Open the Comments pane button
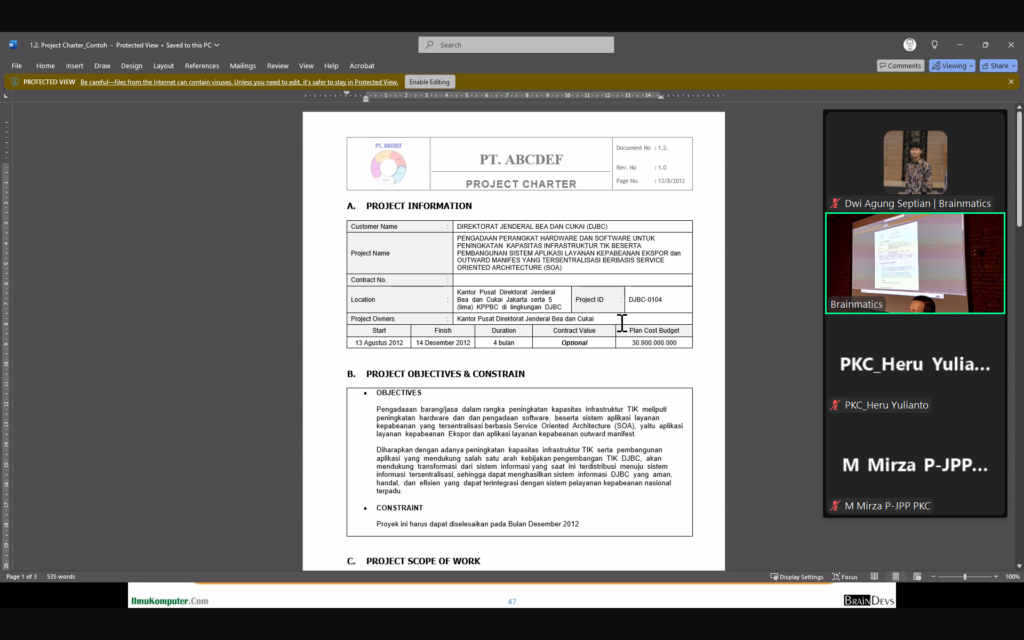The width and height of the screenshot is (1024, 640). (x=900, y=66)
